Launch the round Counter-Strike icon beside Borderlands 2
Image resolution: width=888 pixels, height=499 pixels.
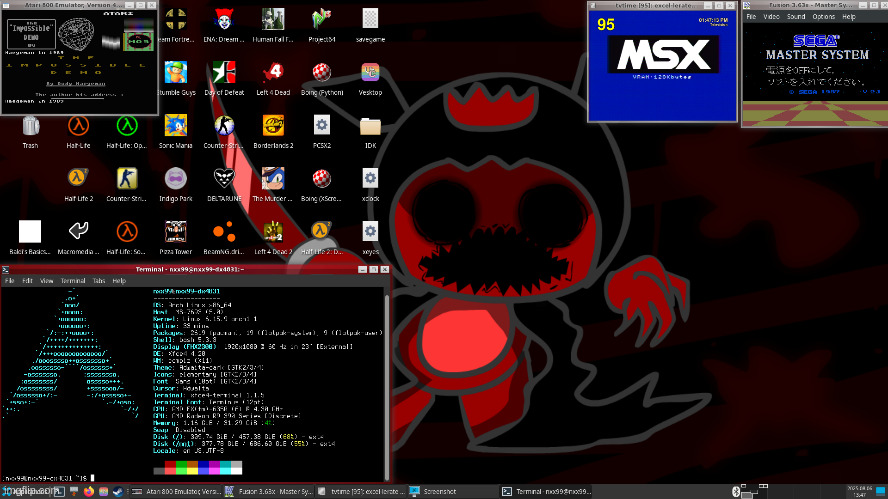pos(224,126)
